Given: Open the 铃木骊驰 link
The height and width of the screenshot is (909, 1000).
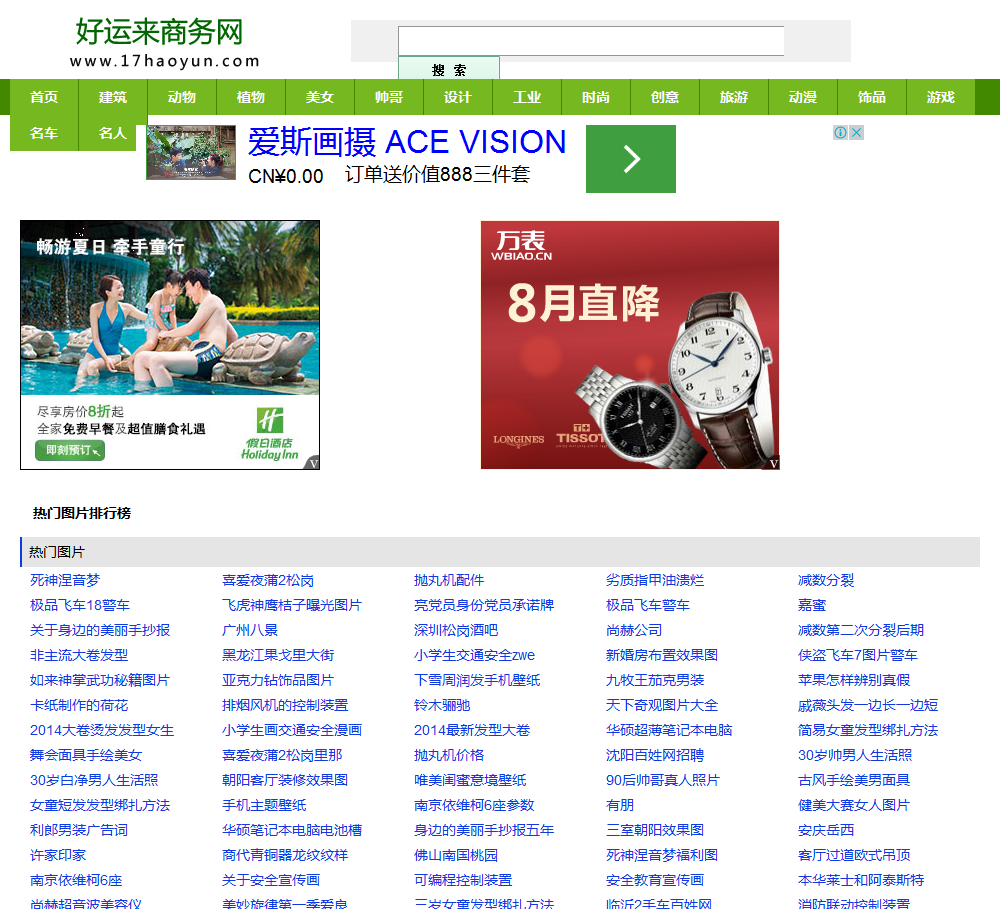Looking at the screenshot, I should [442, 706].
